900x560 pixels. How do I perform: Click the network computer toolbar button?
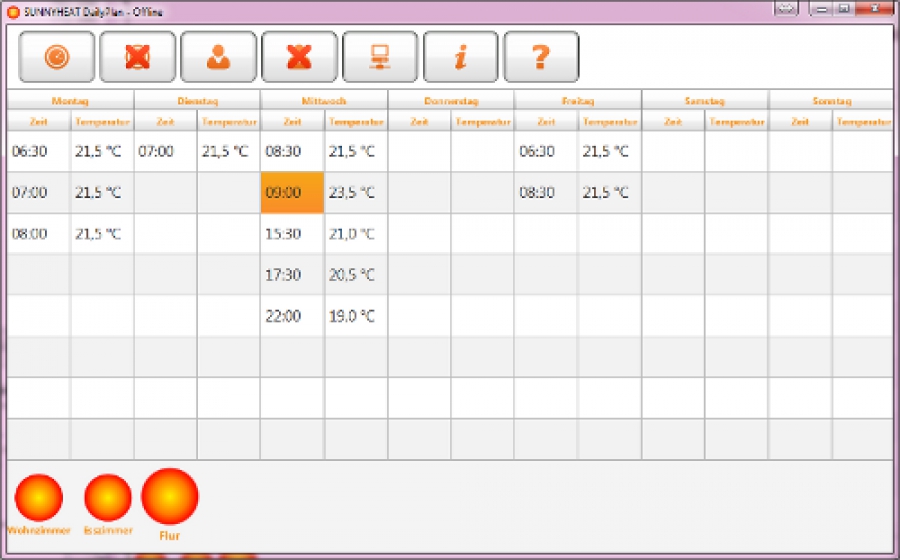coord(380,57)
